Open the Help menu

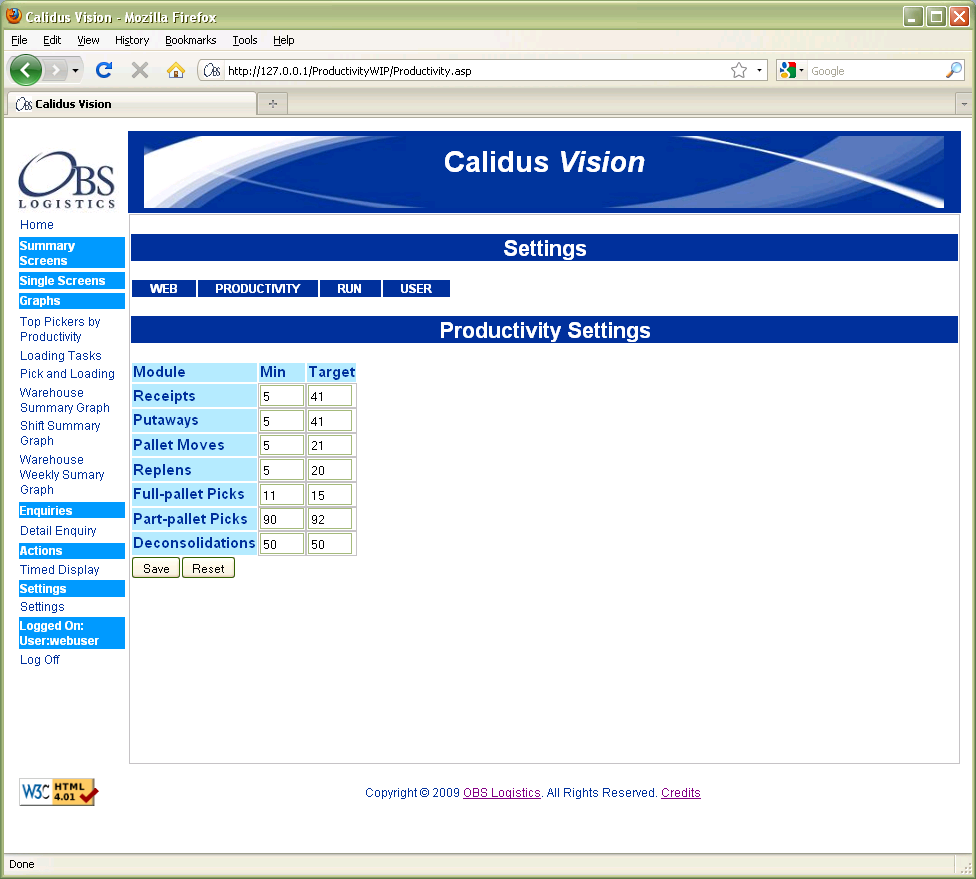pyautogui.click(x=283, y=40)
